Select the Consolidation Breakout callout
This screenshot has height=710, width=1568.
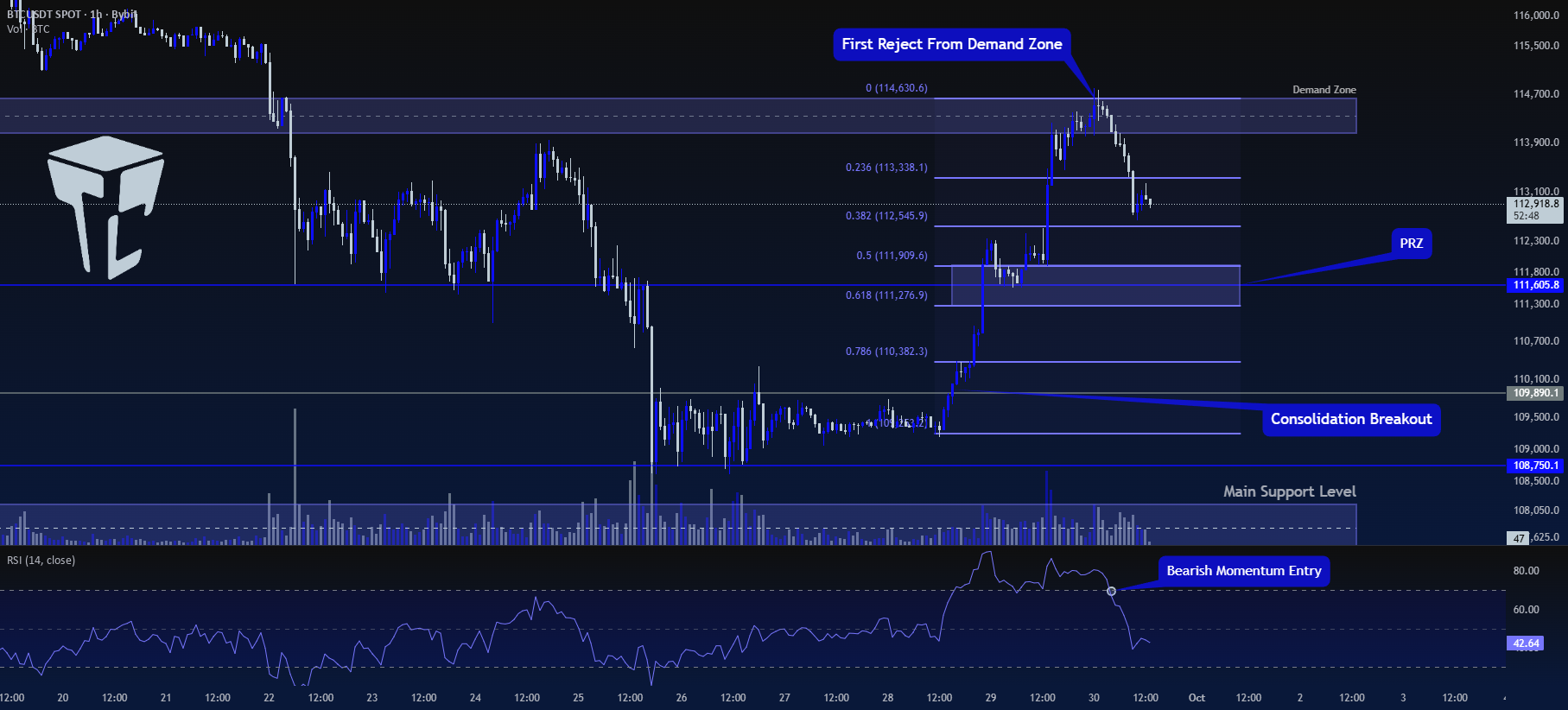(x=1351, y=420)
